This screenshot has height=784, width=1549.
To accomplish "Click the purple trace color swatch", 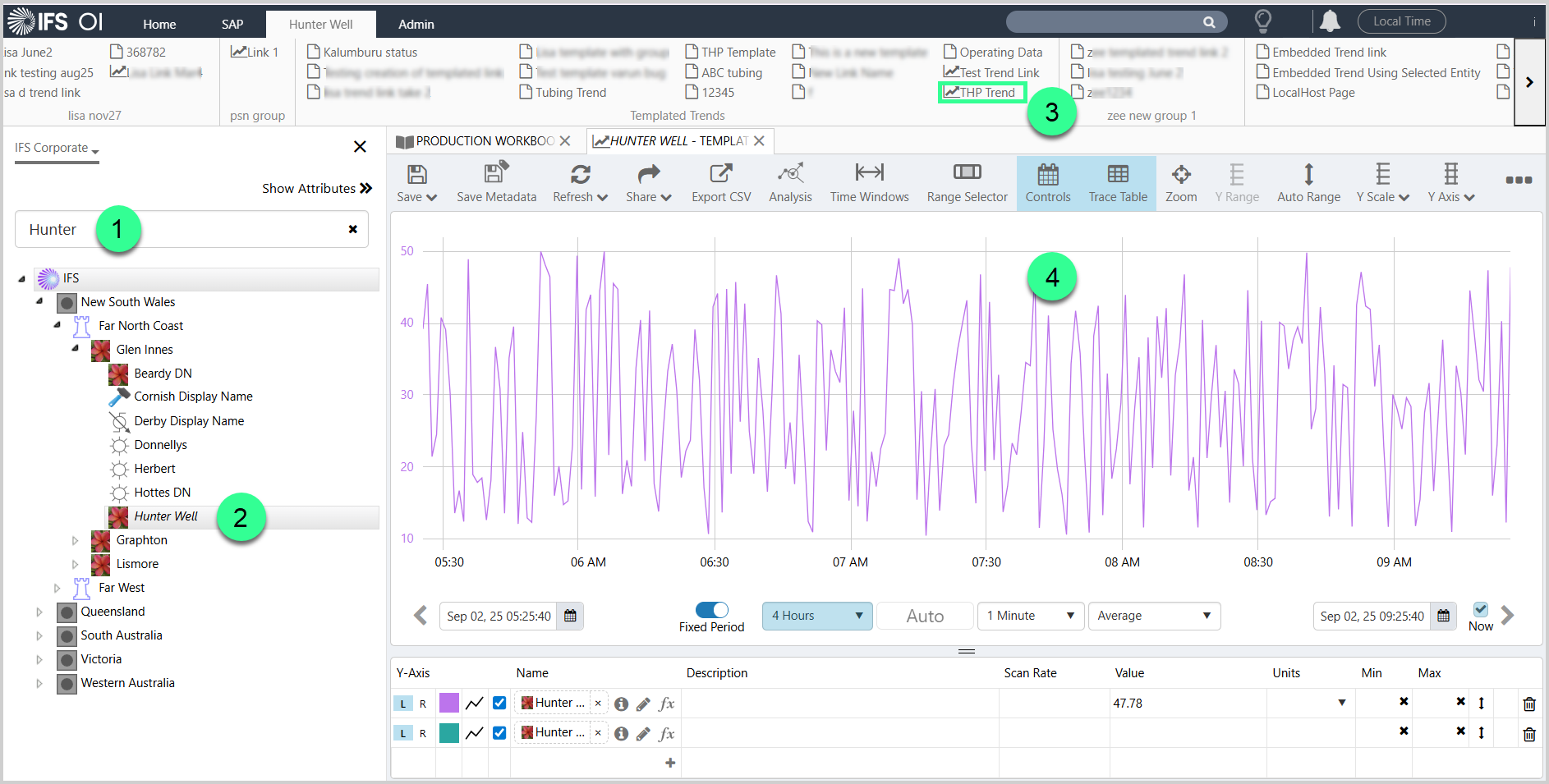I will (x=449, y=703).
